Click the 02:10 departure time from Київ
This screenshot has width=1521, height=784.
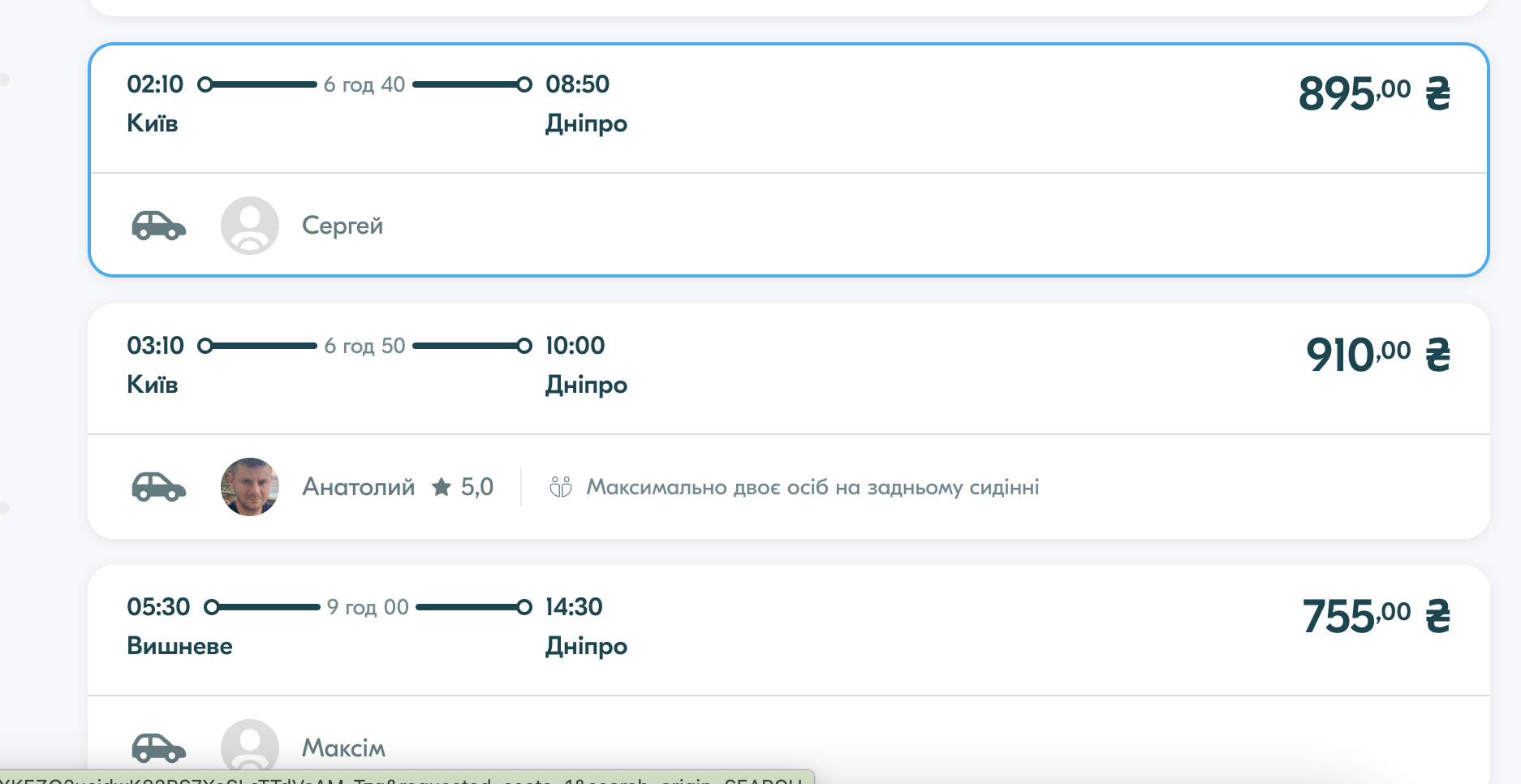tap(155, 84)
